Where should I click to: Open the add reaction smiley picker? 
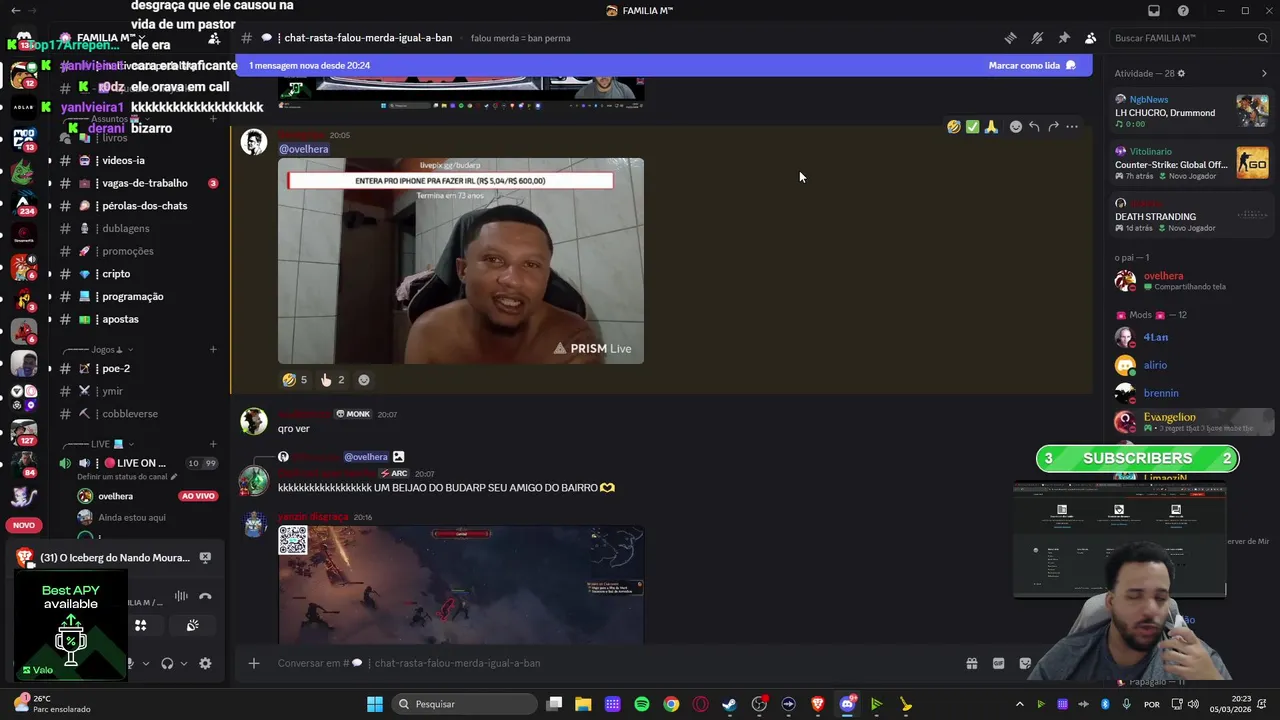[x=1016, y=127]
